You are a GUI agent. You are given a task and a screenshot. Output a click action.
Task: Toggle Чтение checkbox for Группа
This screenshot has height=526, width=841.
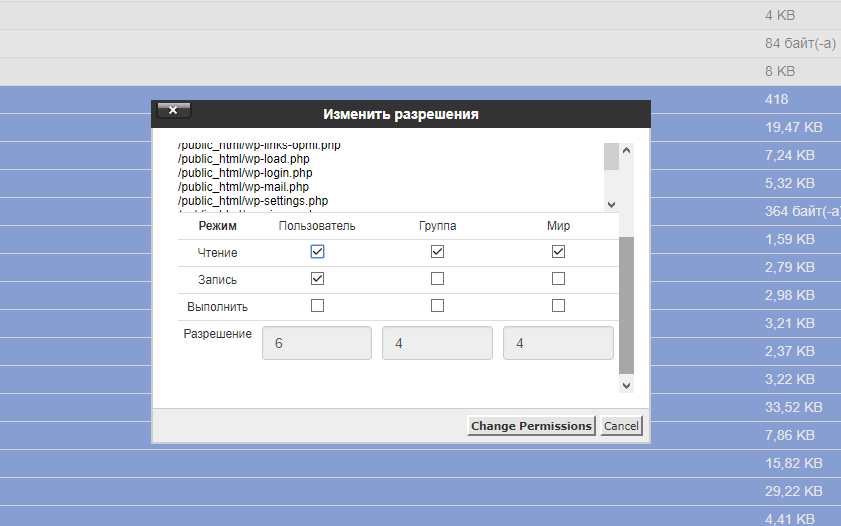pyautogui.click(x=437, y=252)
